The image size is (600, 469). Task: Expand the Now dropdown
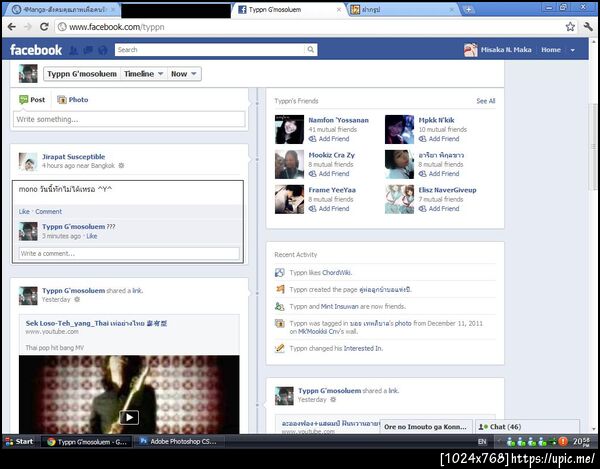[184, 74]
